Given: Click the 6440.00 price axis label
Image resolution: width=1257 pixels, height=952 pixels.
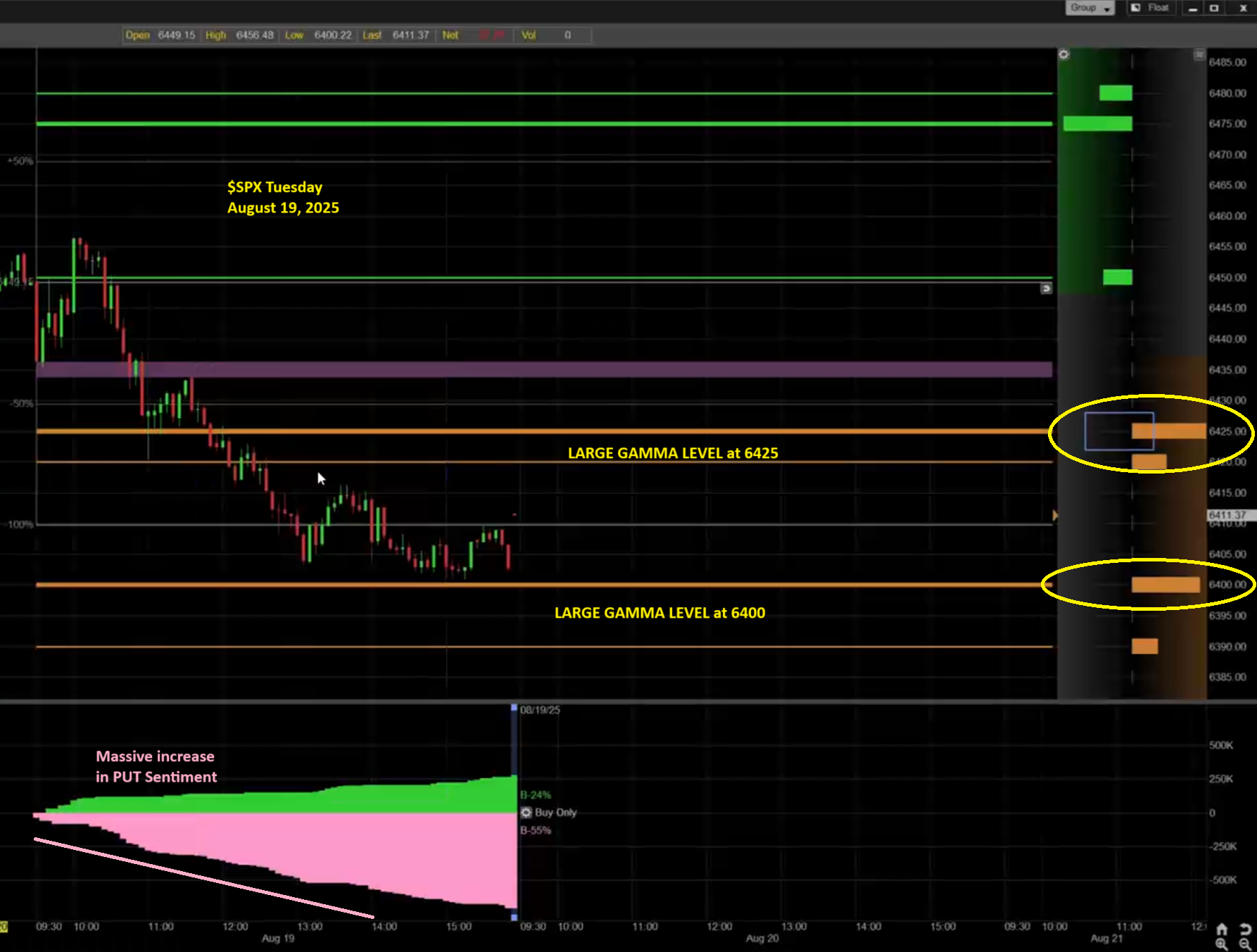Looking at the screenshot, I should (x=1227, y=339).
